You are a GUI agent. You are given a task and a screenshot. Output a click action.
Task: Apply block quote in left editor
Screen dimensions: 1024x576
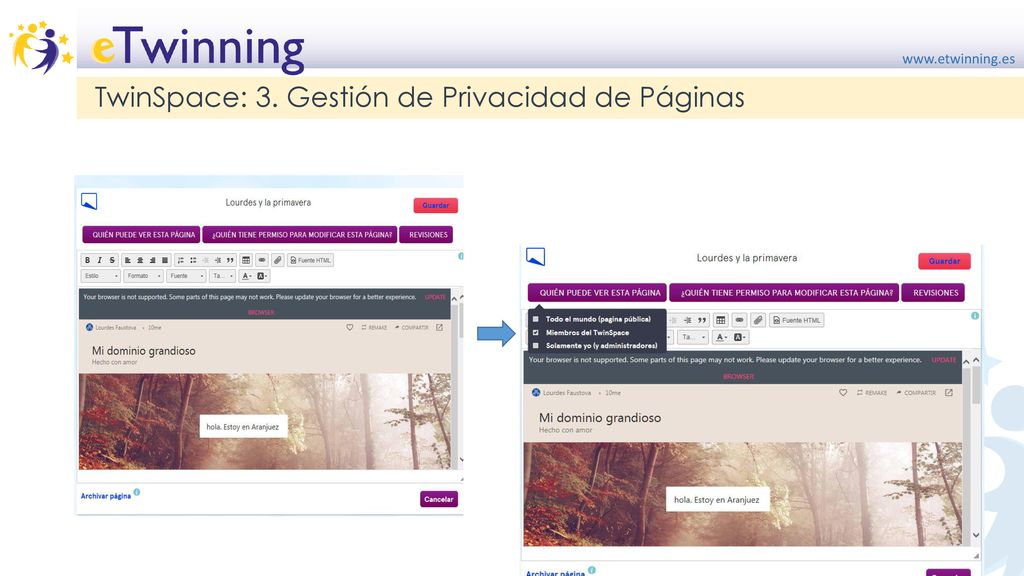(230, 260)
